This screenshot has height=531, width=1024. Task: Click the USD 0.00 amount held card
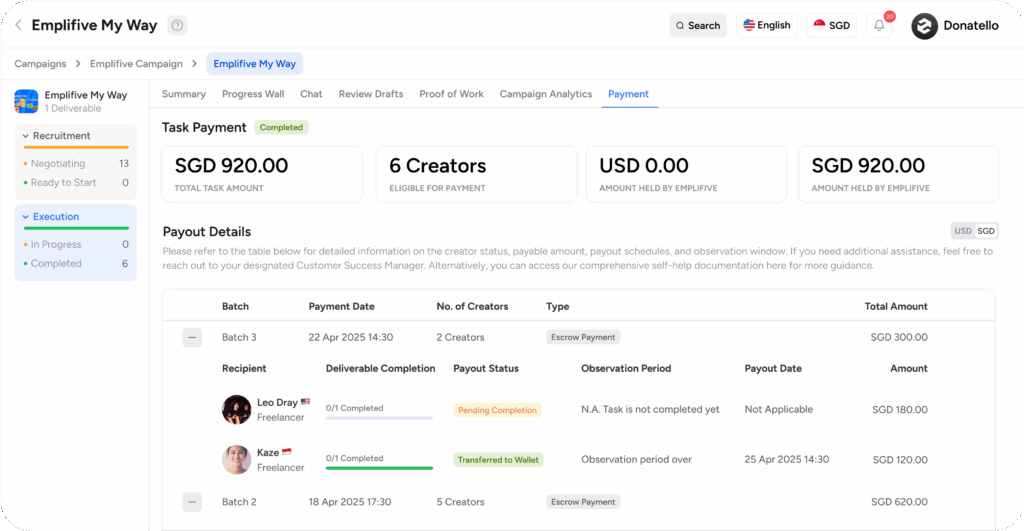coord(687,174)
